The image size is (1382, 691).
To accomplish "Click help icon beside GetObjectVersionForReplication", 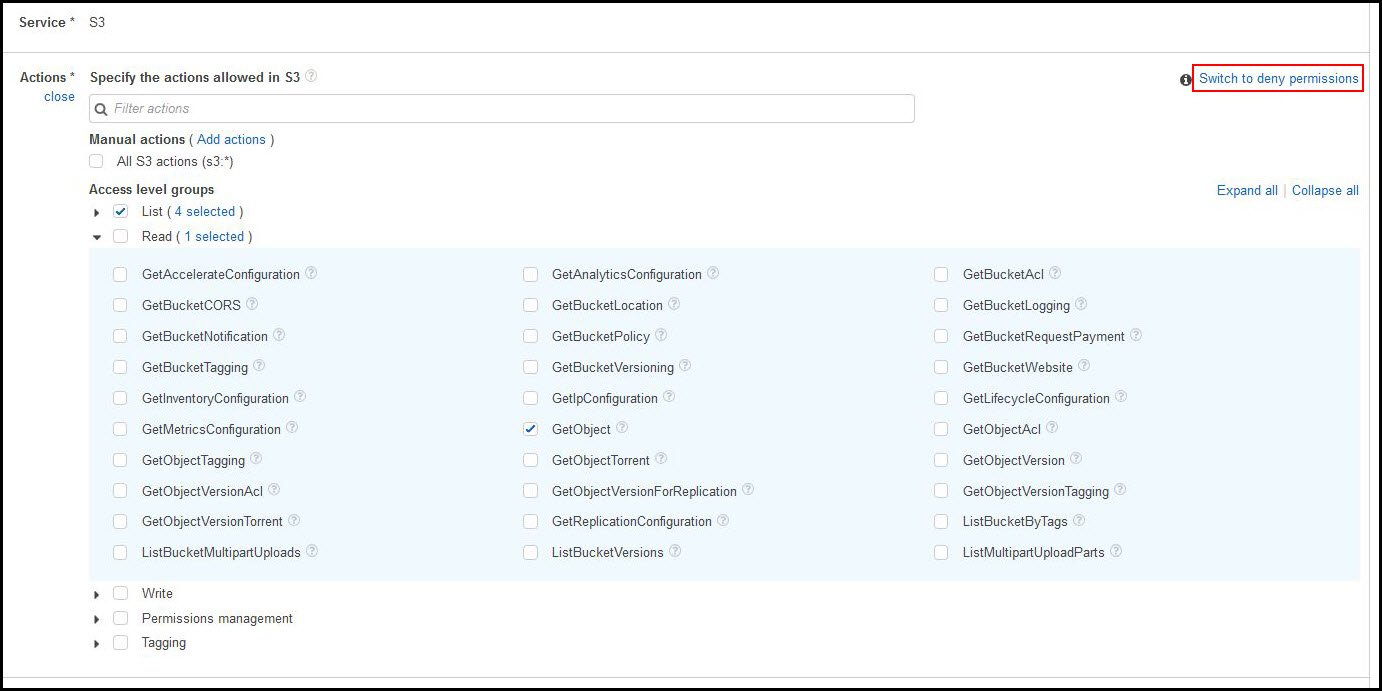I will coord(748,490).
